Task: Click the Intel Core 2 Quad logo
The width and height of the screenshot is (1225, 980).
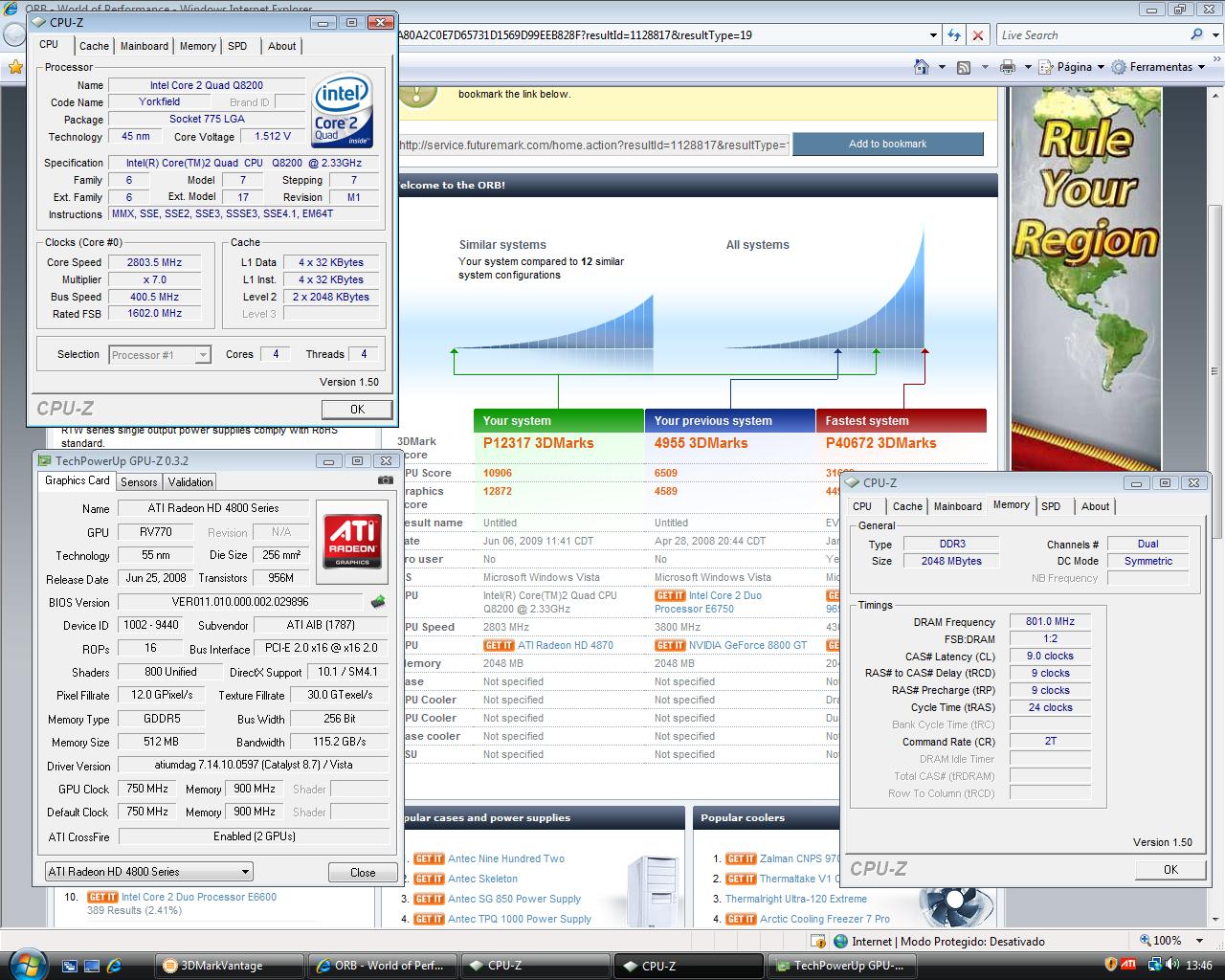Action: point(342,109)
